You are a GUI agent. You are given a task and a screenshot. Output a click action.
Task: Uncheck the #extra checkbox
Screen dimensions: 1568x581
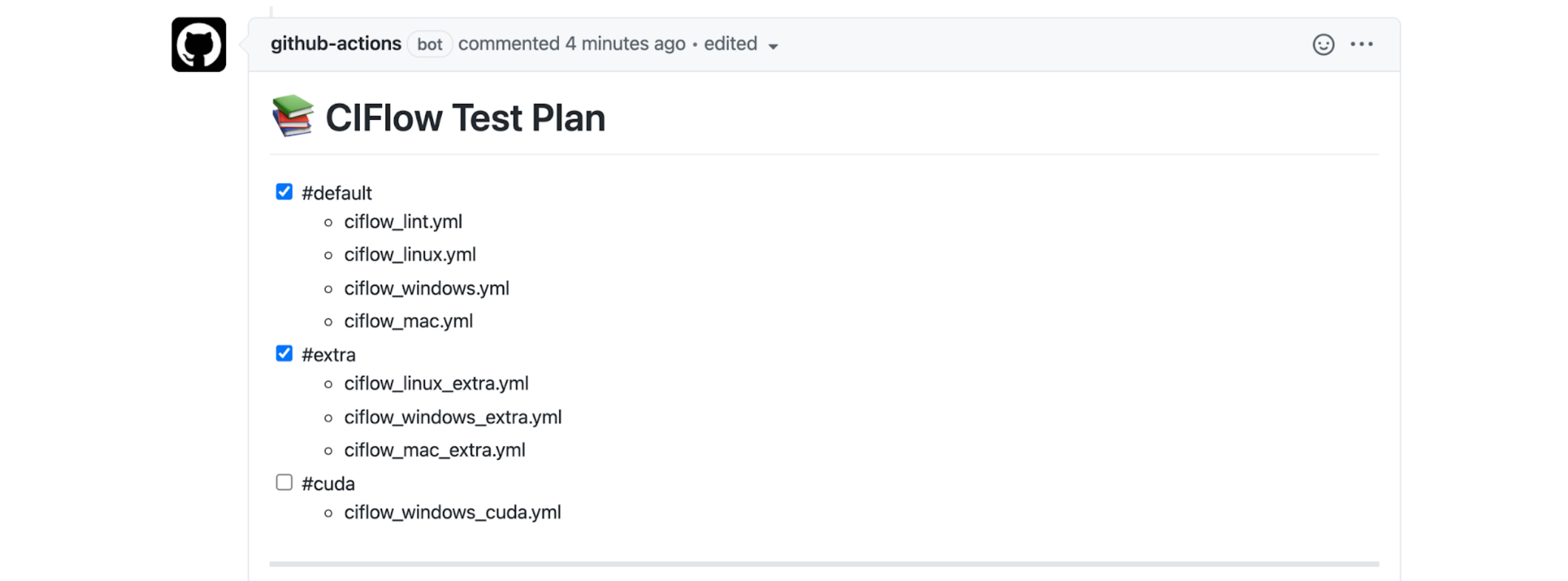pyautogui.click(x=283, y=353)
